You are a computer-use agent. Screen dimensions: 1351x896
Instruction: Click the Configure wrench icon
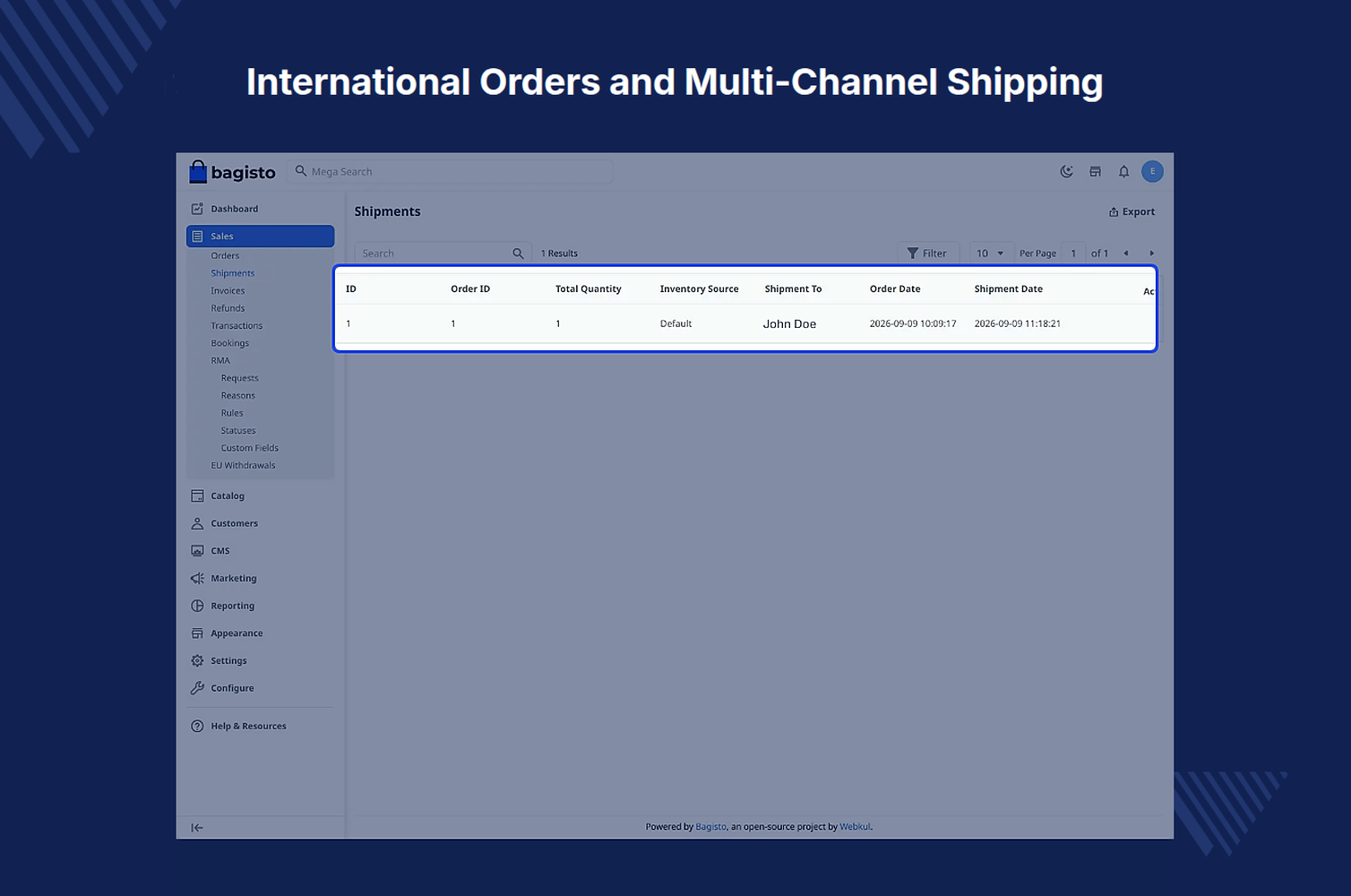click(x=197, y=688)
